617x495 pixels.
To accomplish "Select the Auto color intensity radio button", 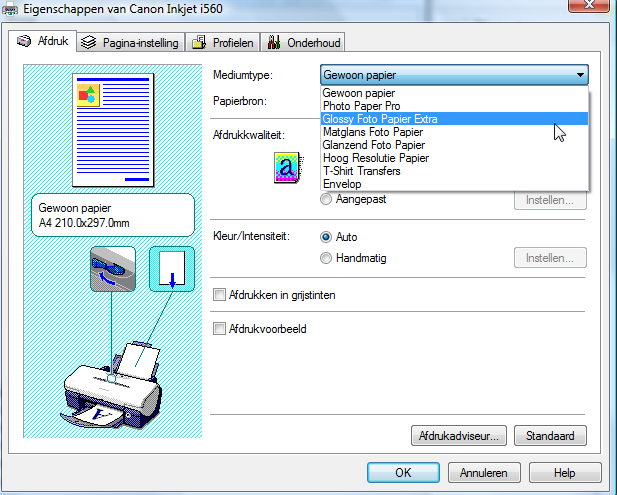I will (x=326, y=237).
